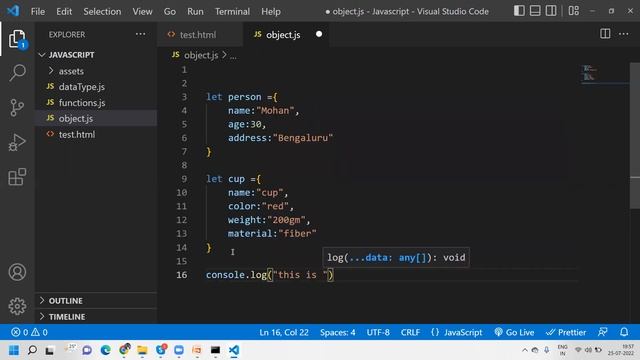Viewport: 640px width, 360px height.
Task: Open Zoom app from the taskbar
Action: coord(179,350)
